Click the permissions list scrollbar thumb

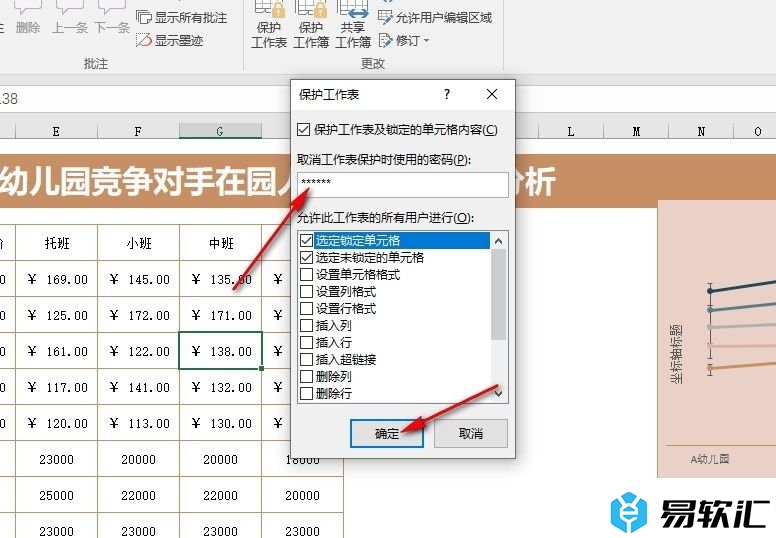coord(499,294)
